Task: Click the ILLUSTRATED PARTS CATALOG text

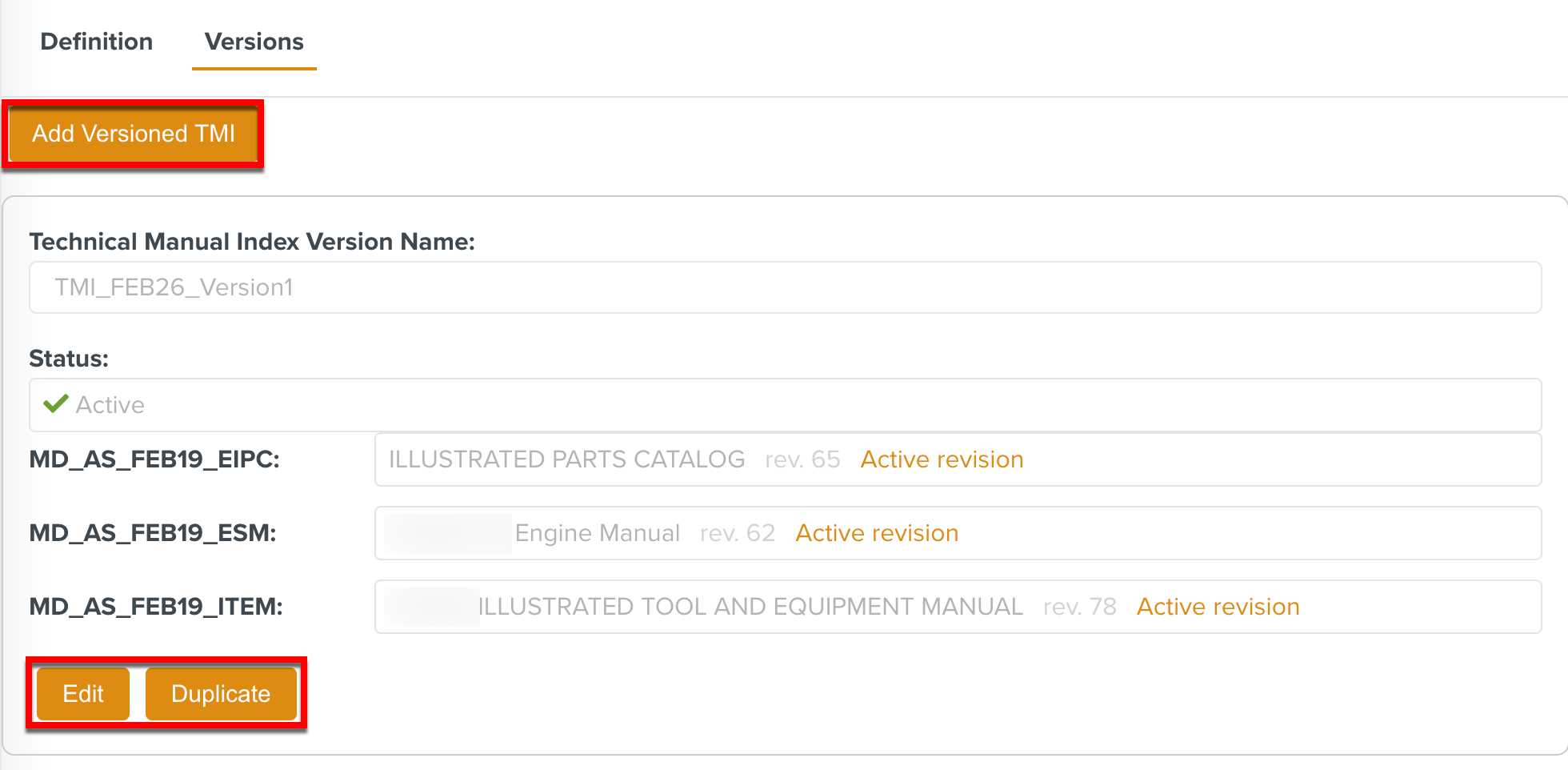Action: (566, 459)
